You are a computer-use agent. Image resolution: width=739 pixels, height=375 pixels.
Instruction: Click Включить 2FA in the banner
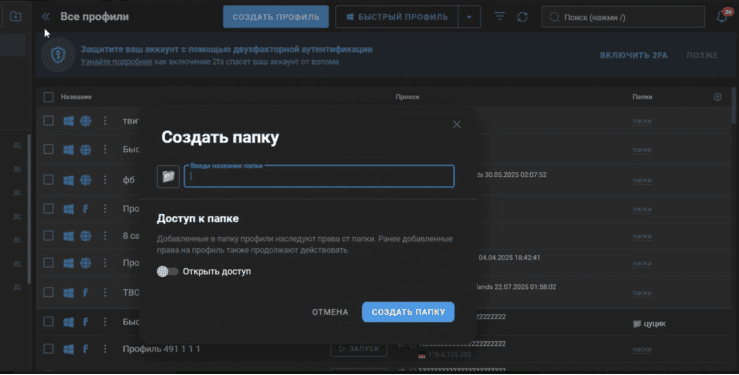[x=633, y=55]
